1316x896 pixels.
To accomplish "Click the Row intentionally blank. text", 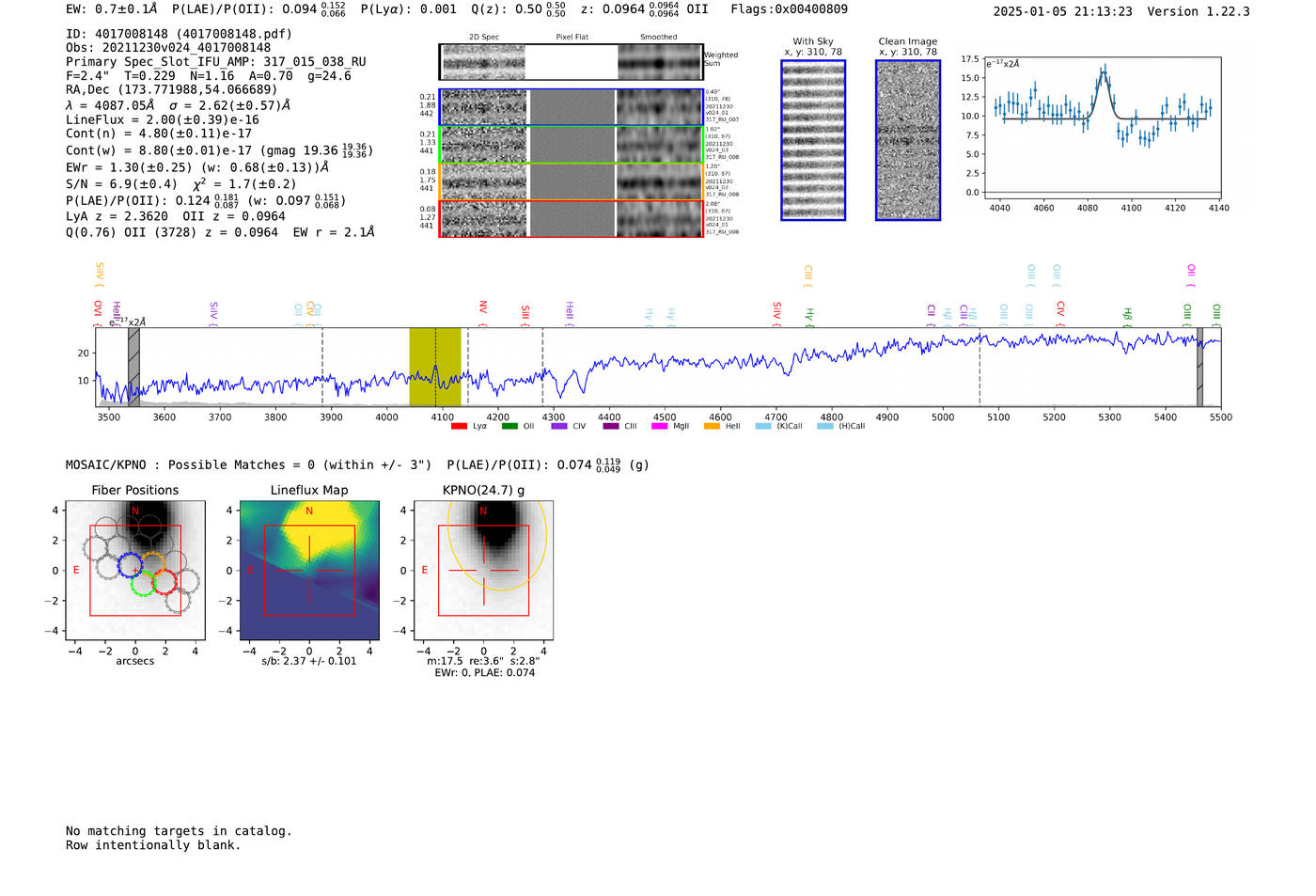I will pyautogui.click(x=153, y=845).
